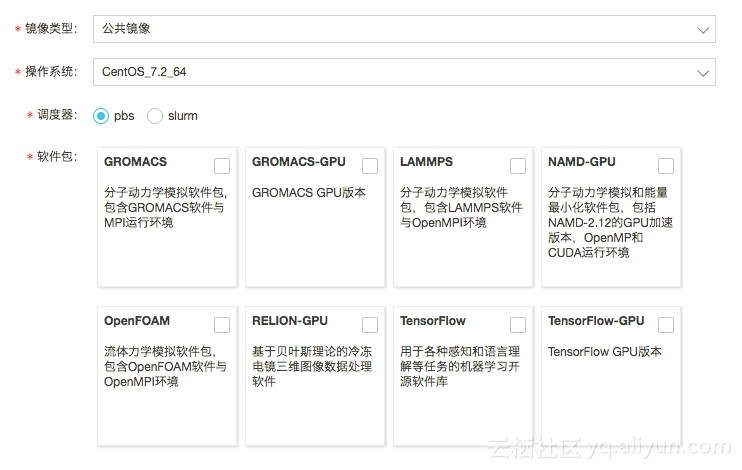This screenshot has height=470, width=742.
Task: Click the 软件包 field label
Action: coord(57,157)
